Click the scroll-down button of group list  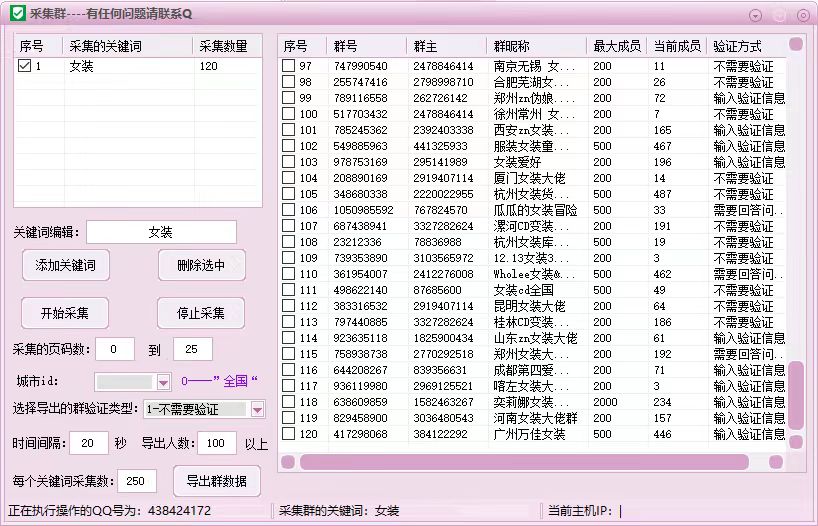[796, 442]
